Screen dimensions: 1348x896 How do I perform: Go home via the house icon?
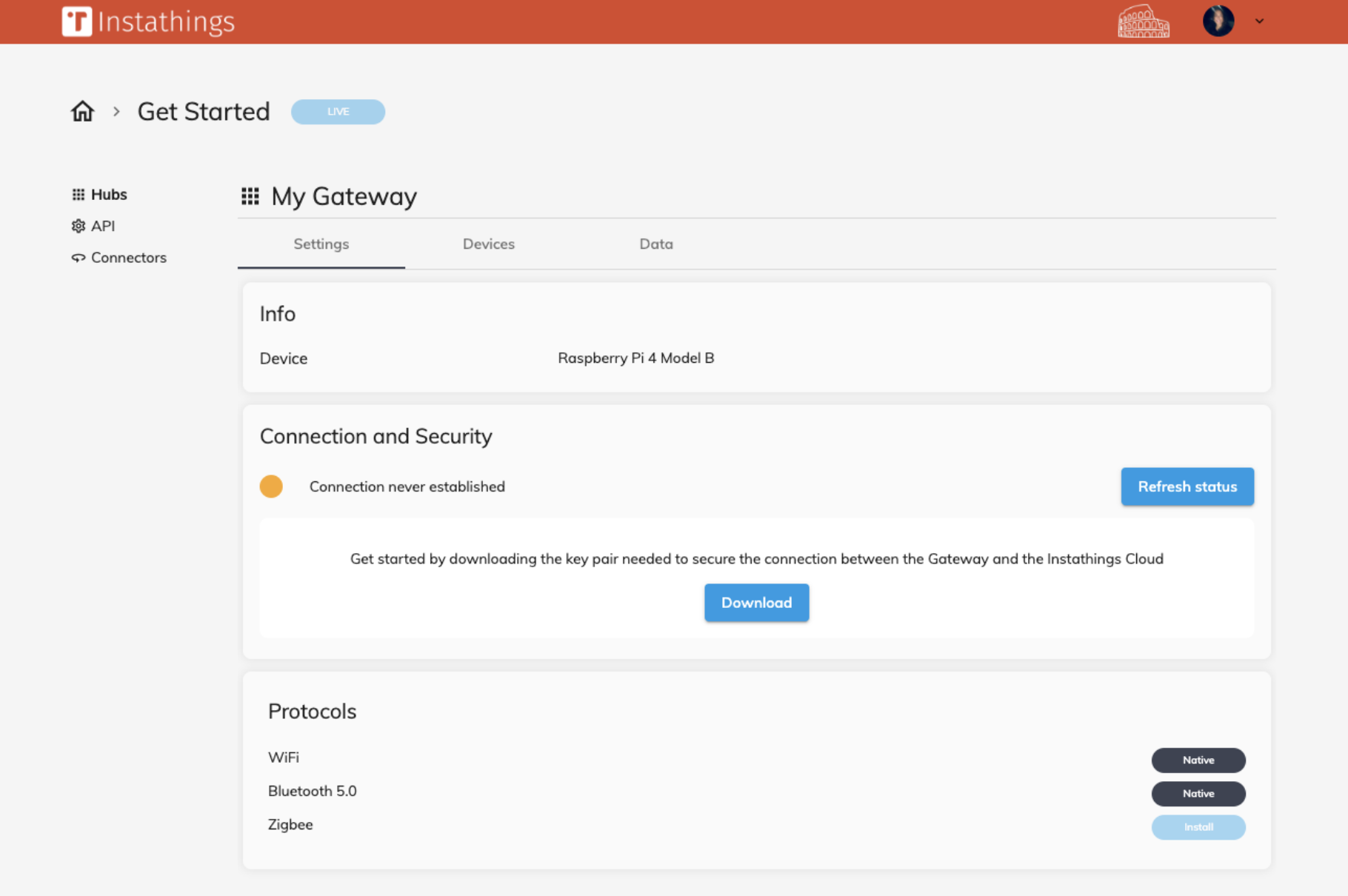[x=82, y=111]
